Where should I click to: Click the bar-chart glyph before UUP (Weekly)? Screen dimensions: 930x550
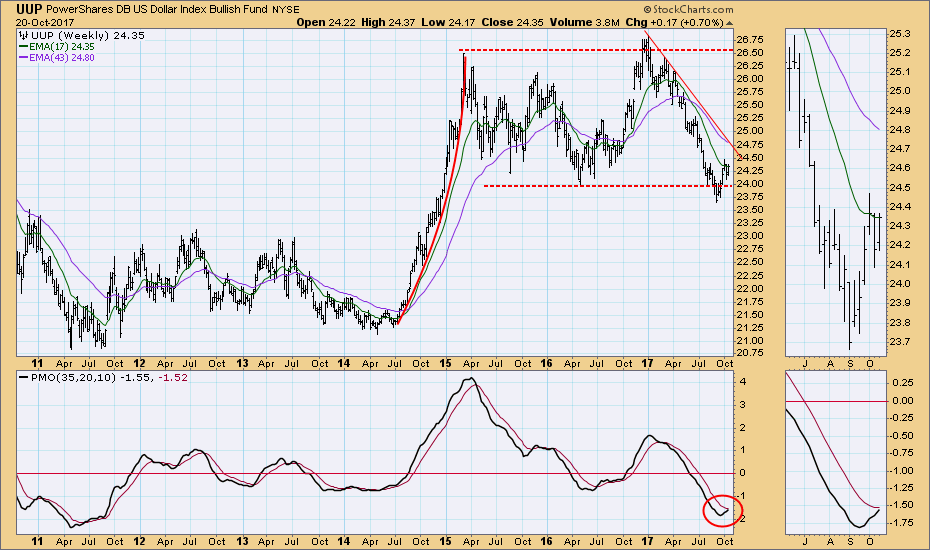pos(24,35)
